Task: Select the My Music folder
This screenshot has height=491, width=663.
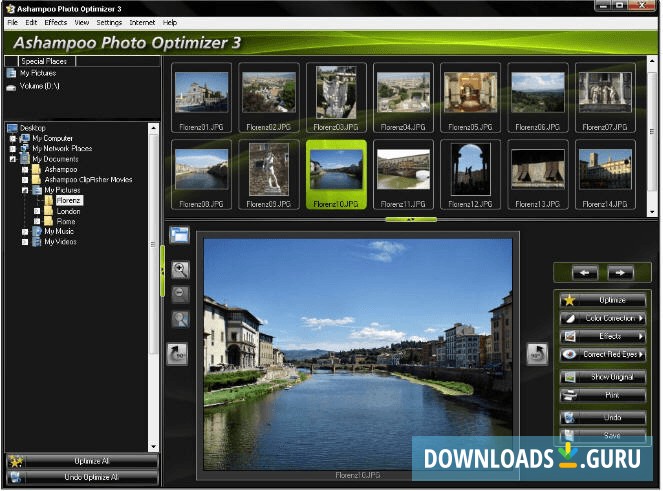Action: click(x=59, y=231)
